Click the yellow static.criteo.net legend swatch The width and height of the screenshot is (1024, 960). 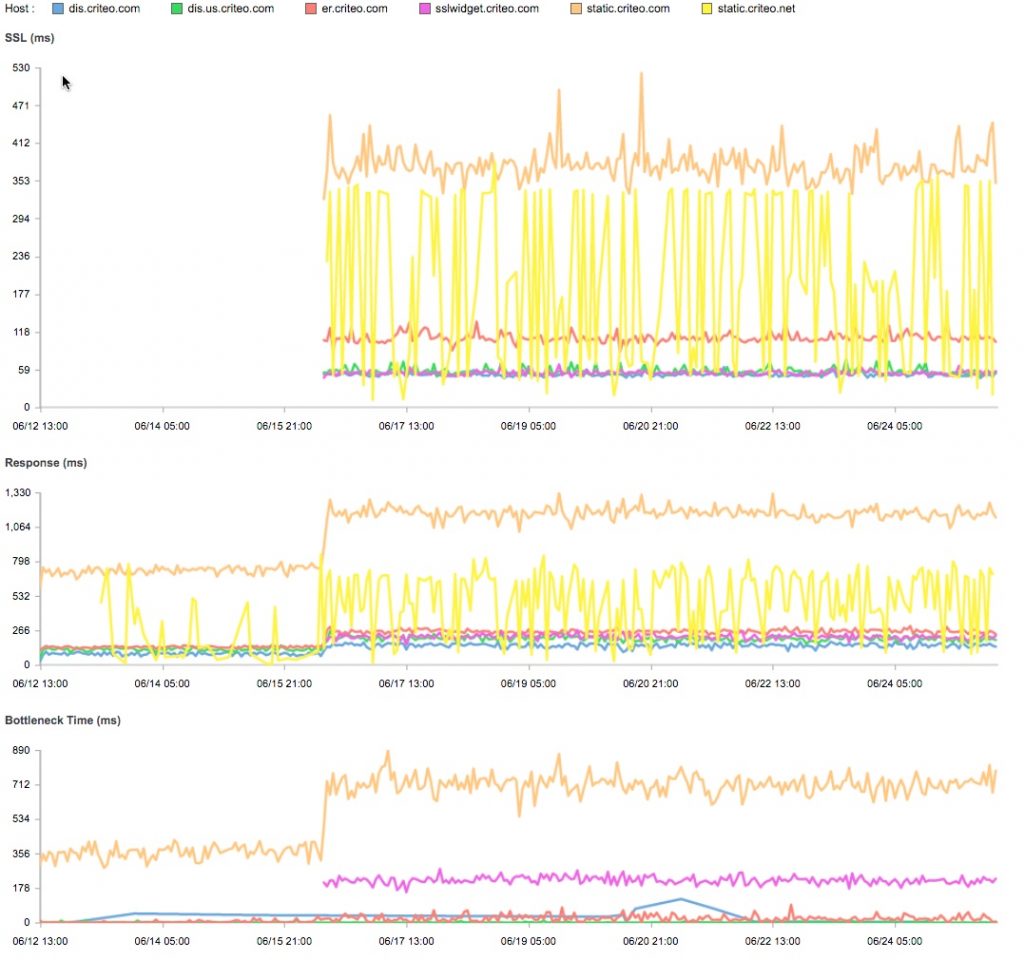(707, 9)
